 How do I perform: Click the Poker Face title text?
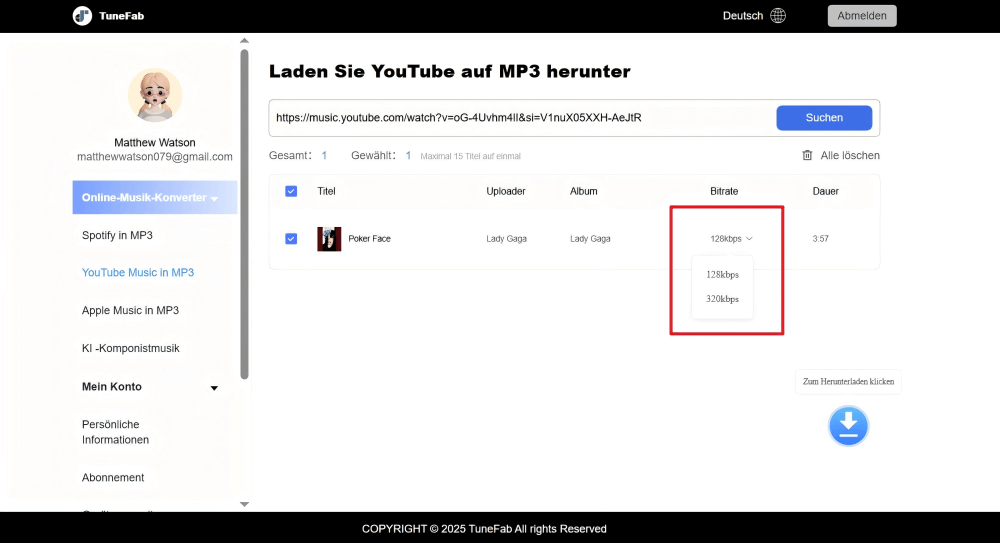(369, 239)
